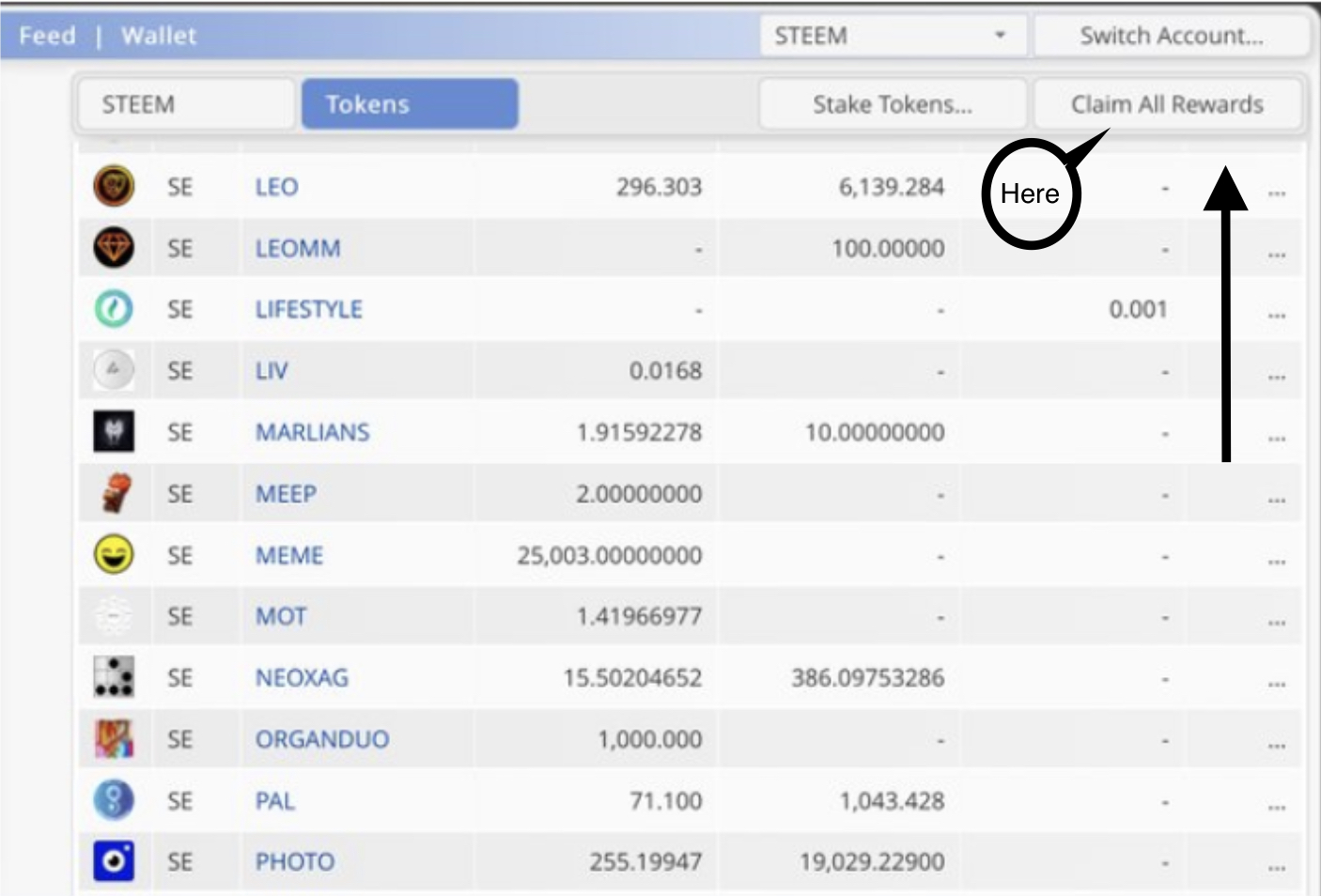Click the Stake Tokens button
The image size is (1321, 896).
(892, 103)
